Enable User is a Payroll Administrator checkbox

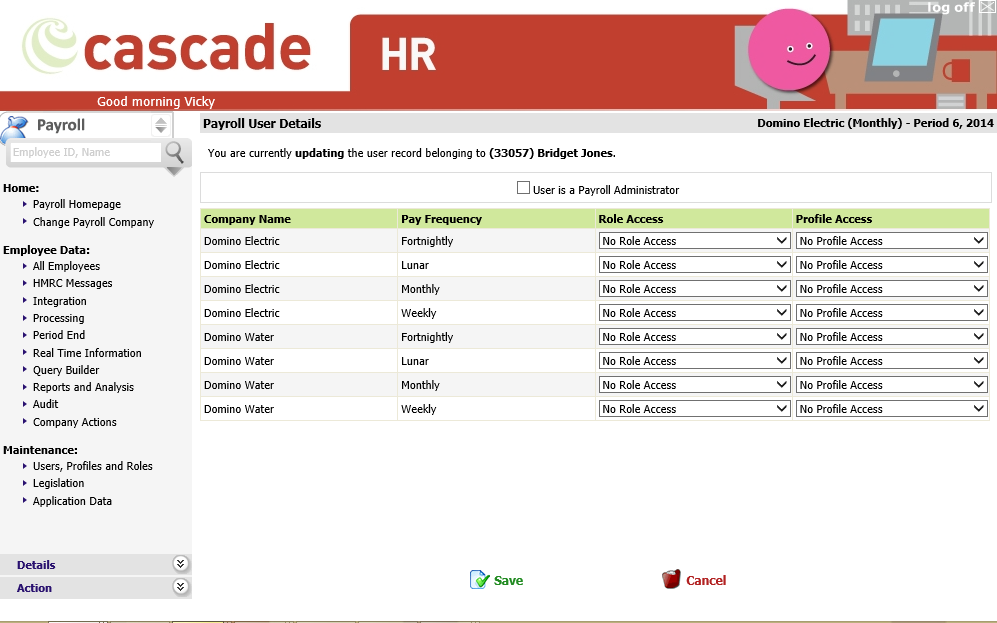(x=523, y=188)
